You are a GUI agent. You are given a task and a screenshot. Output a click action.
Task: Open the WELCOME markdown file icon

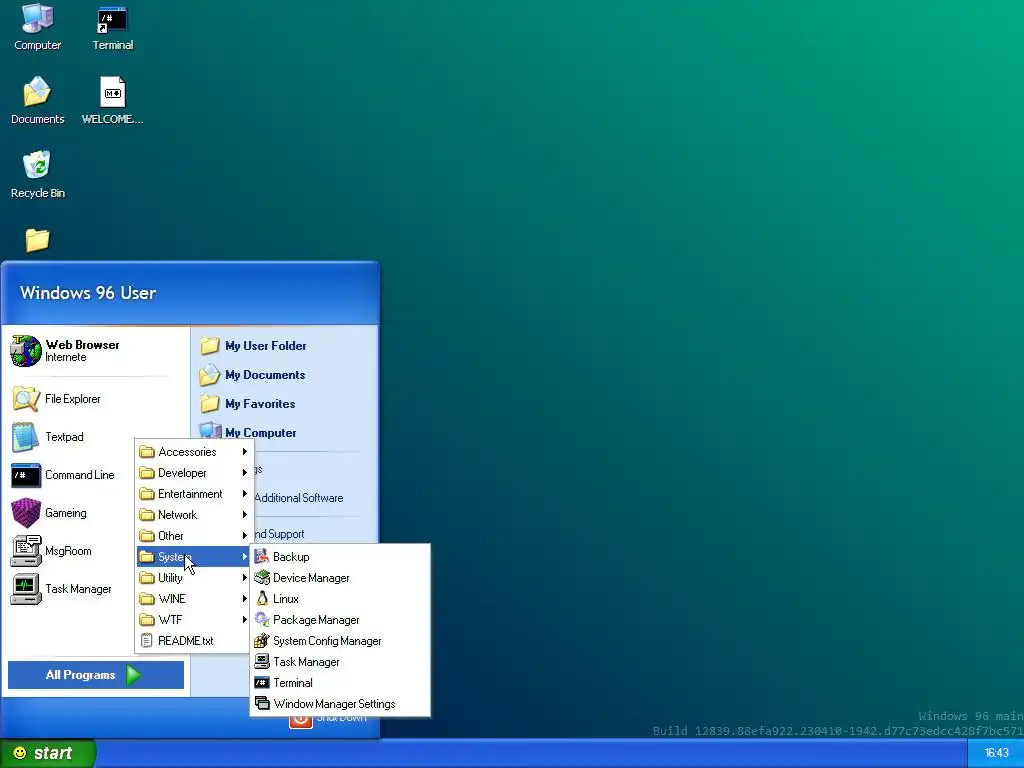pos(112,101)
